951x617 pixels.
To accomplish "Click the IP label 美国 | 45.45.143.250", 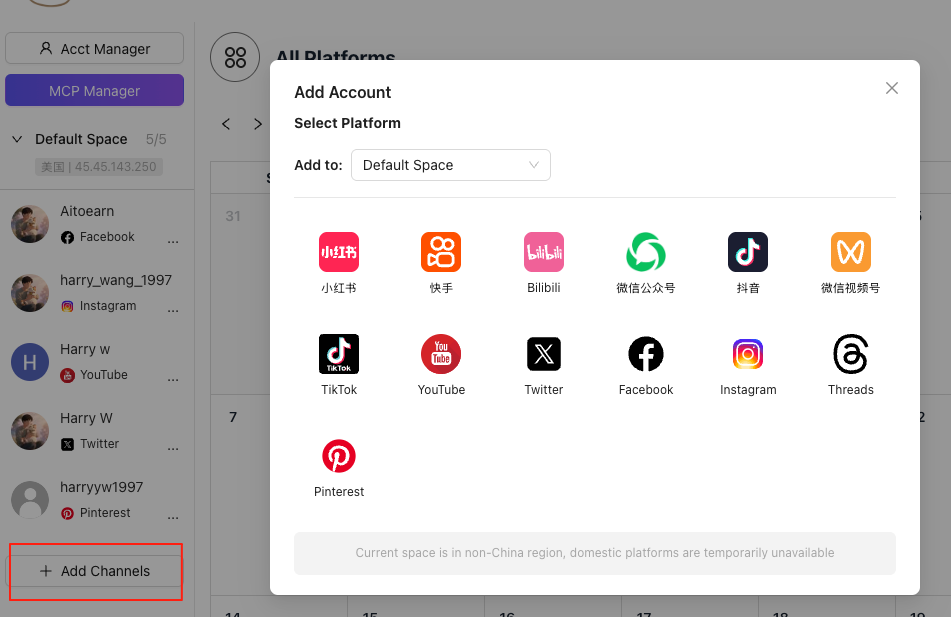I will click(x=98, y=167).
